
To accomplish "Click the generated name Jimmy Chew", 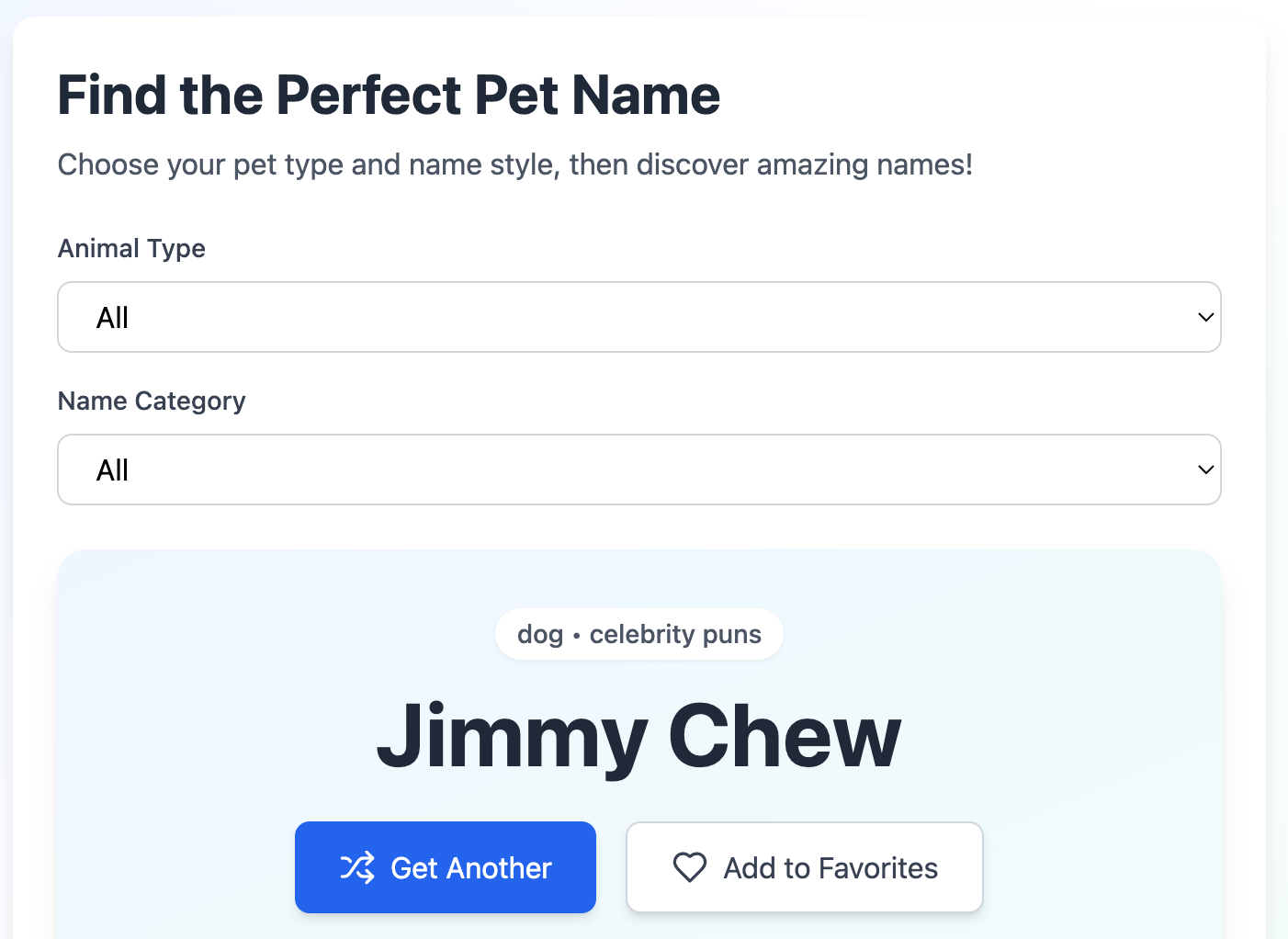I will [638, 736].
